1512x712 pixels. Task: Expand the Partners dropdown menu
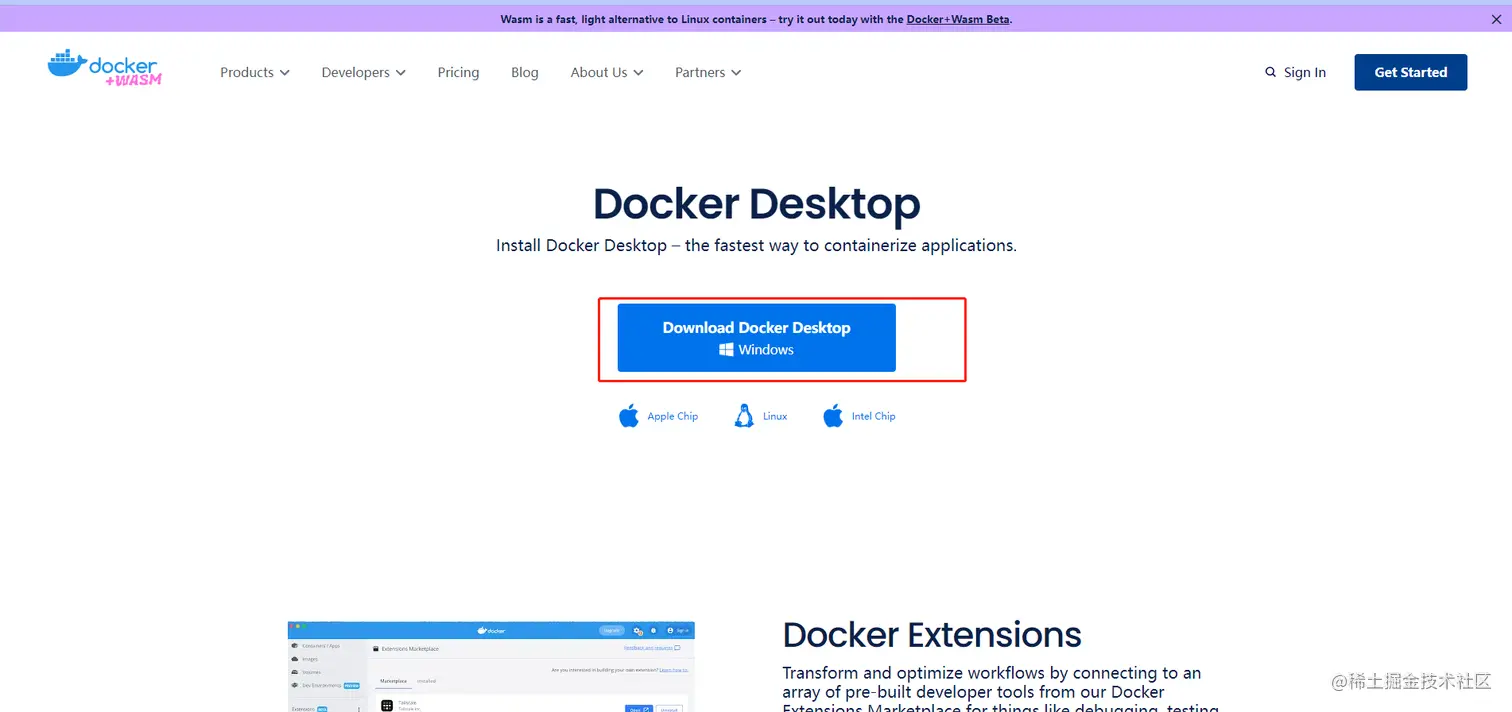click(708, 72)
